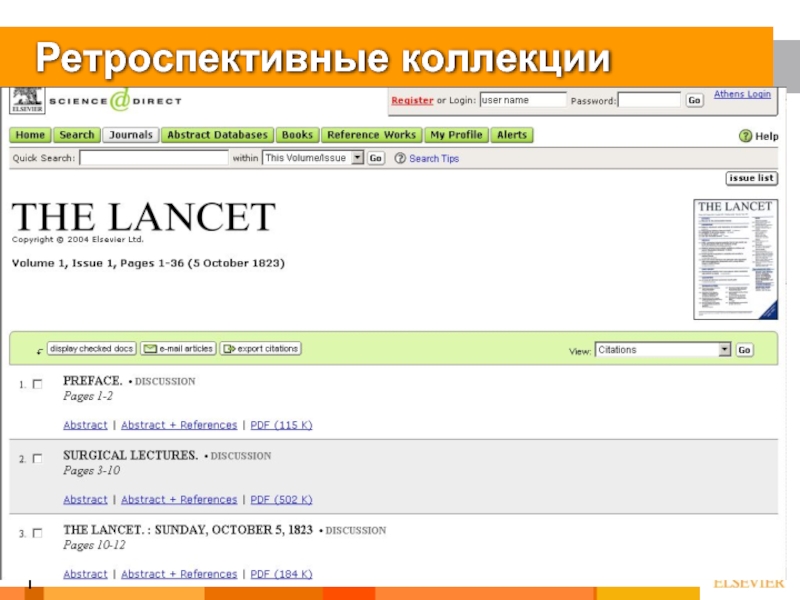Check the PREFACE article checkbox
The width and height of the screenshot is (800, 600).
[37, 384]
